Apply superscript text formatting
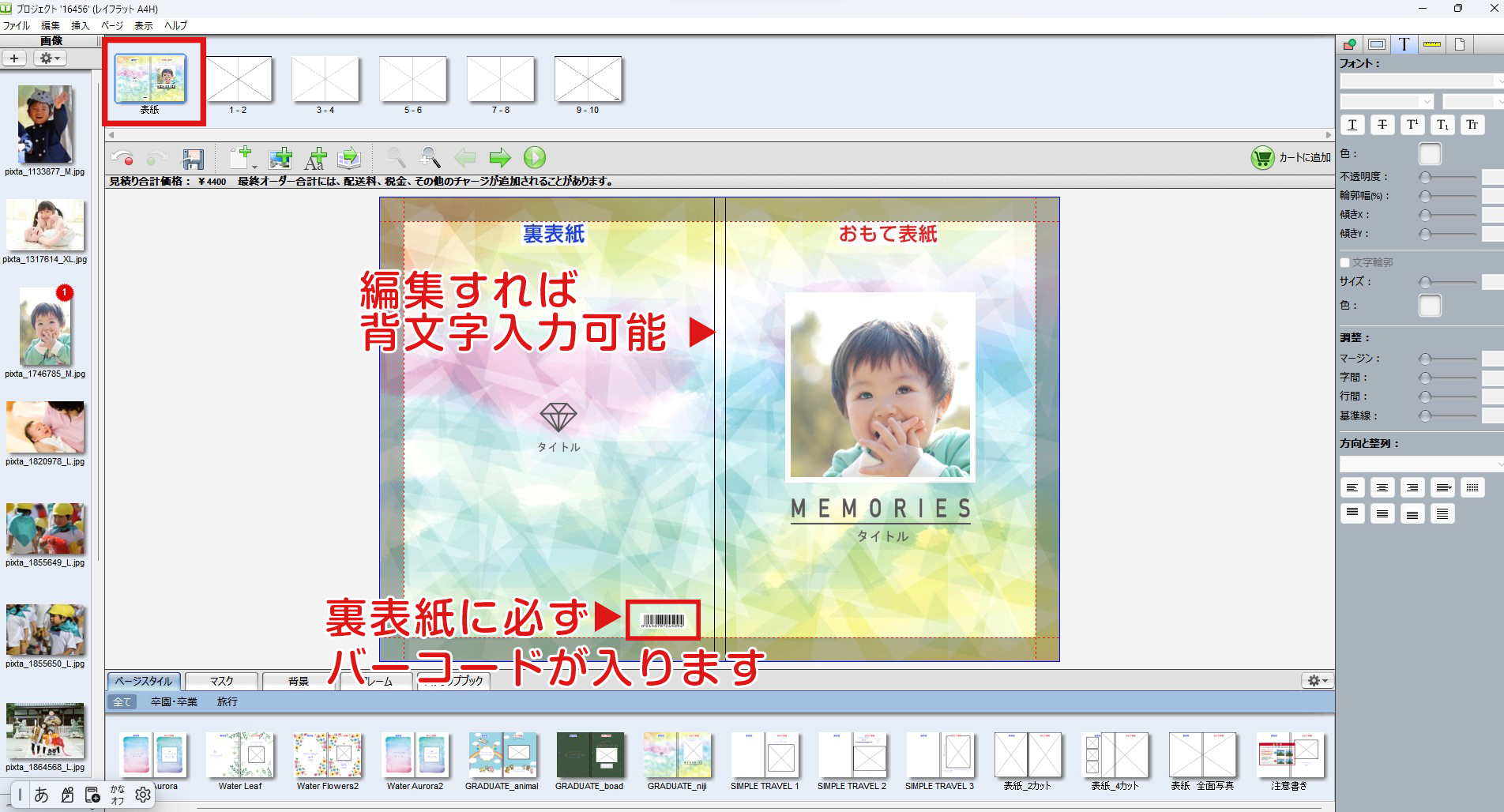 click(1412, 125)
